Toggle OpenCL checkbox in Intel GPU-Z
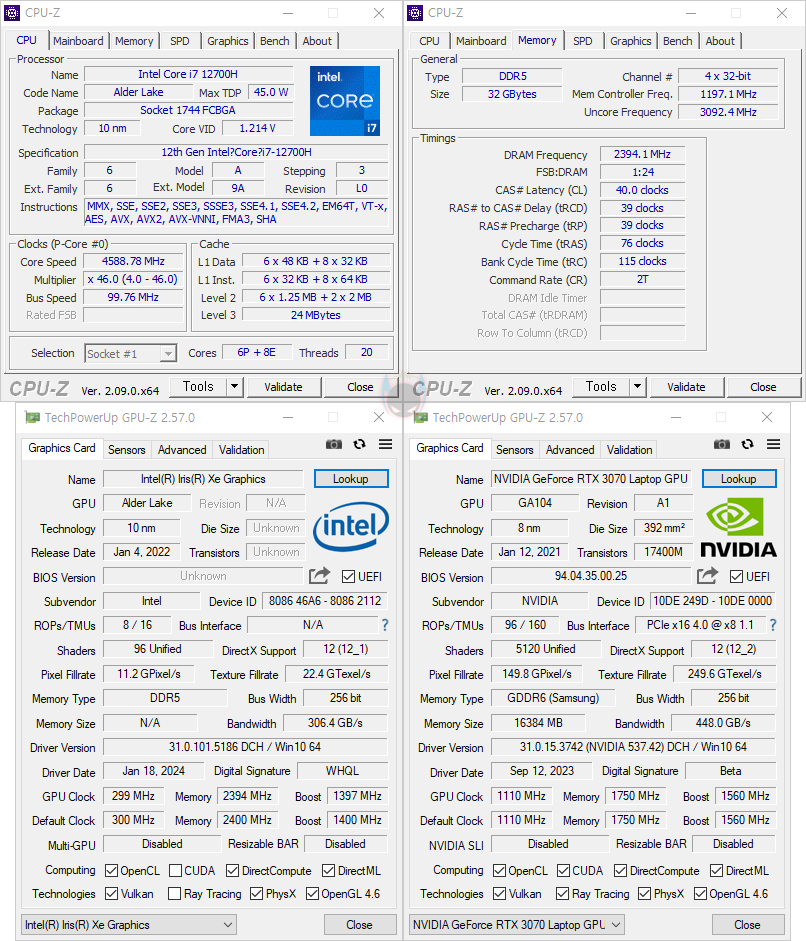The image size is (806, 941). 111,870
